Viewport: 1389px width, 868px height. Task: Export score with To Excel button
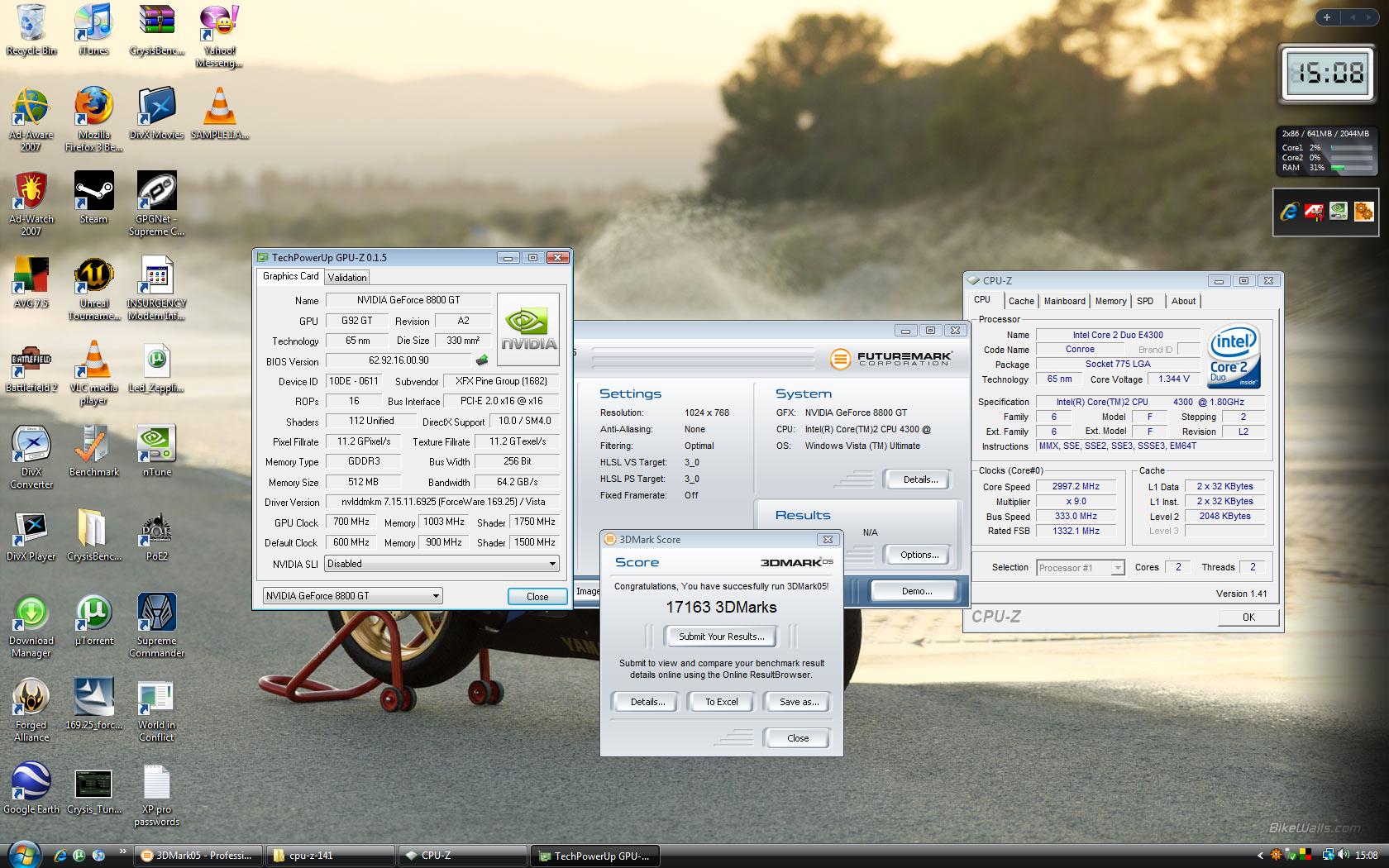coord(722,702)
